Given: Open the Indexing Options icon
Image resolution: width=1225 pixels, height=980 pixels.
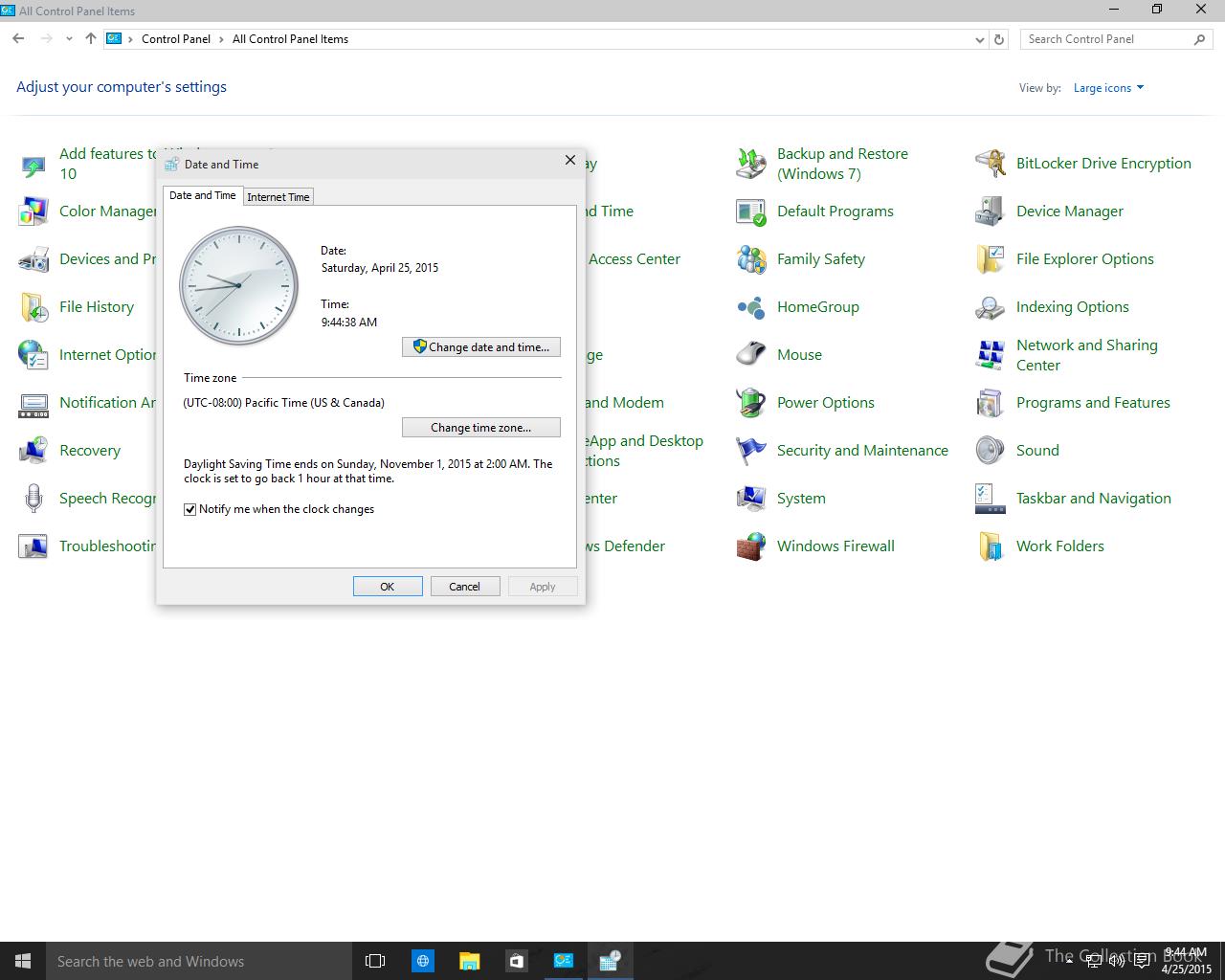Looking at the screenshot, I should tap(991, 307).
